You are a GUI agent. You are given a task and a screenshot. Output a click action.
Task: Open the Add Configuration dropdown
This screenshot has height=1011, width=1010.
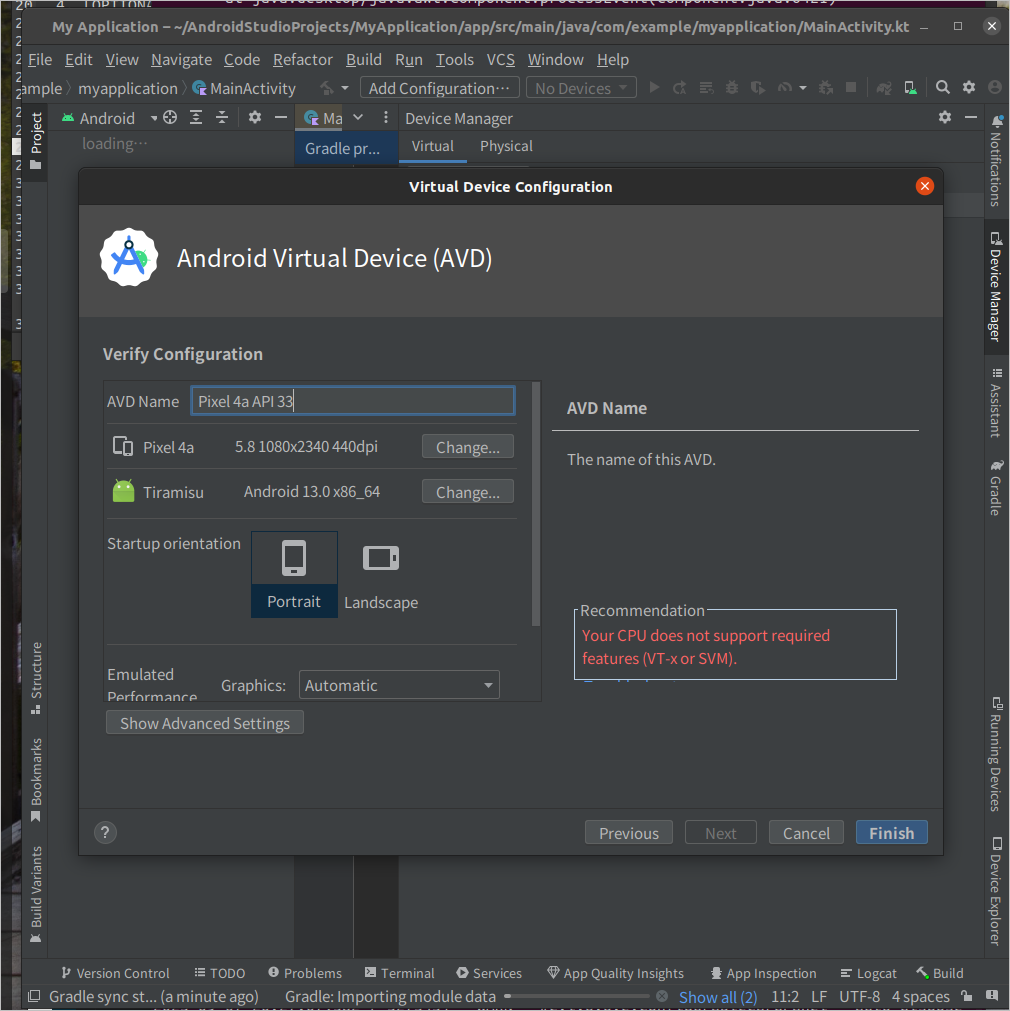(x=440, y=88)
